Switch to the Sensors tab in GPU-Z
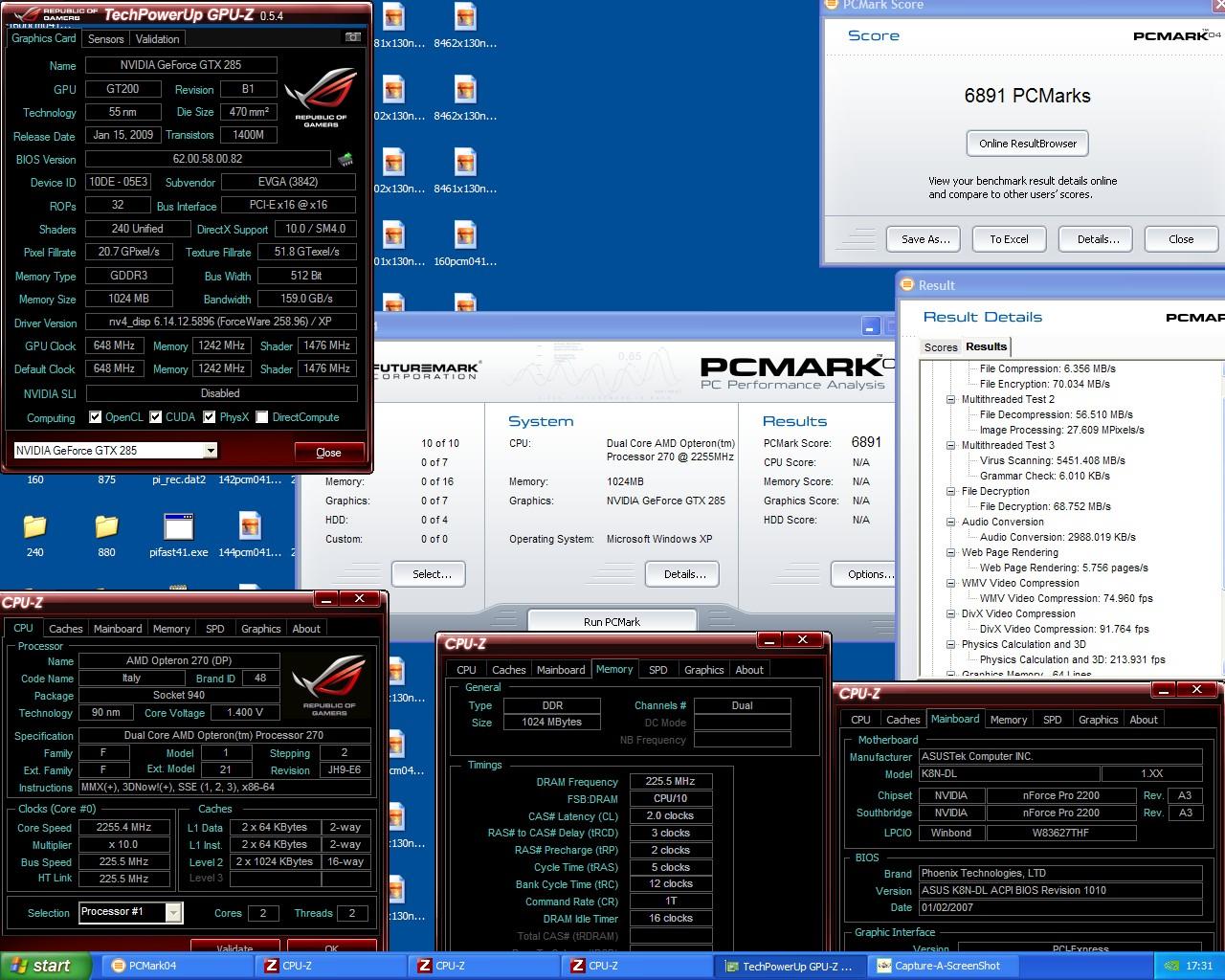1225x980 pixels. coord(105,39)
